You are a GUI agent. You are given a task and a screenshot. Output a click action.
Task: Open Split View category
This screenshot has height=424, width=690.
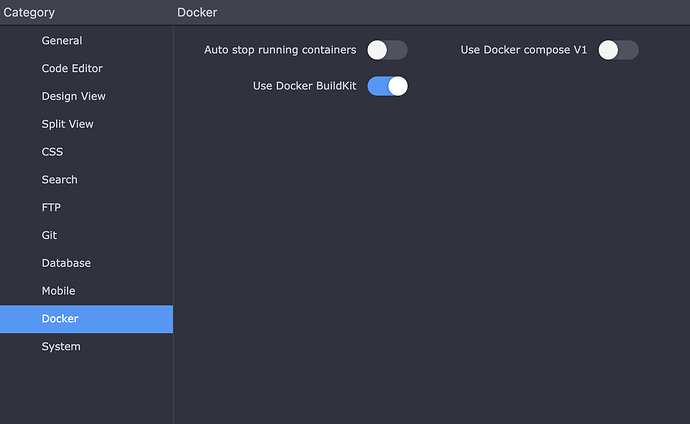(86, 124)
